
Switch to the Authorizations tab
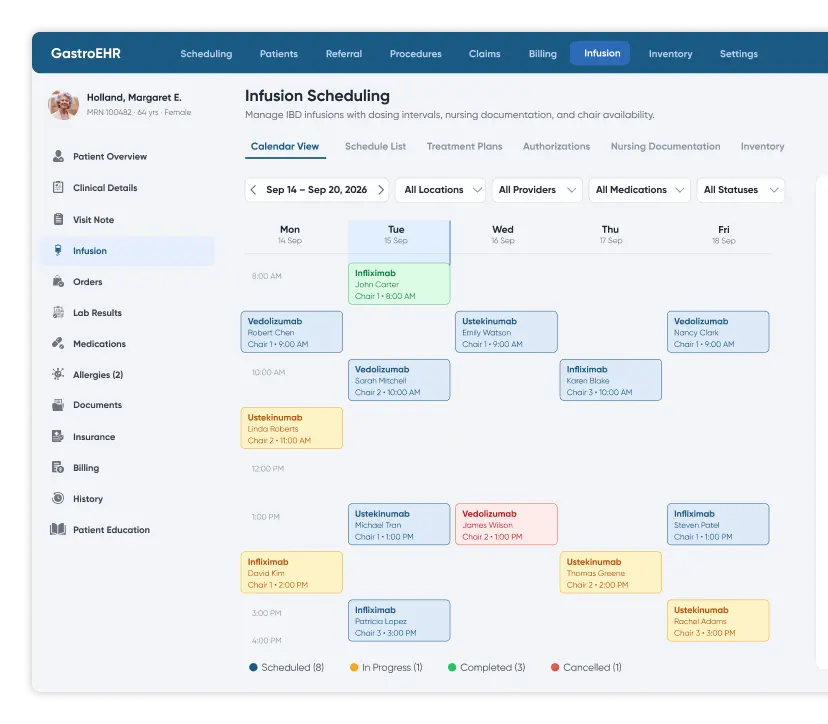point(557,146)
